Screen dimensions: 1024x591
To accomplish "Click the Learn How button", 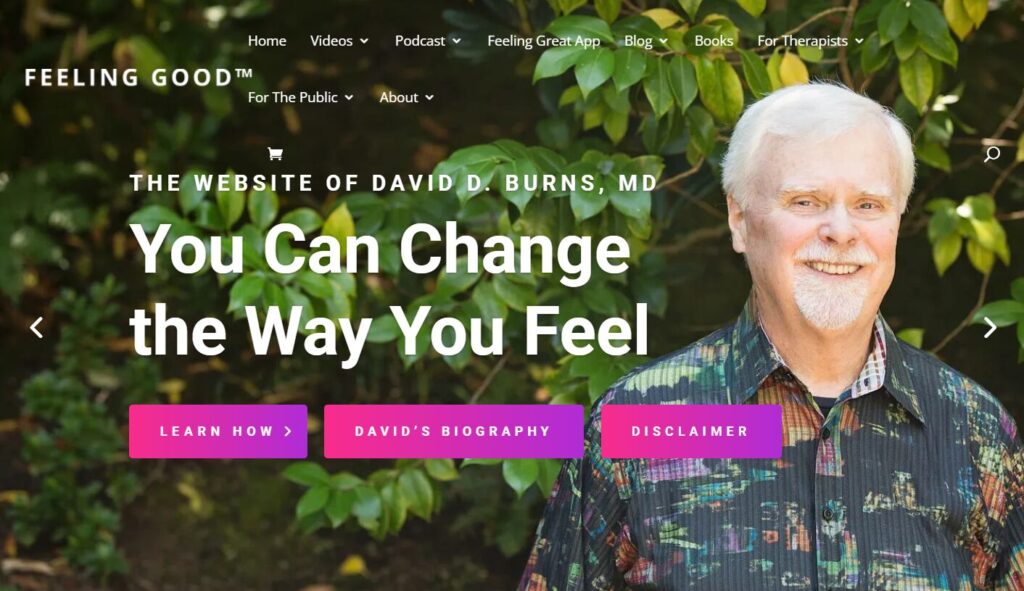I will [x=218, y=431].
